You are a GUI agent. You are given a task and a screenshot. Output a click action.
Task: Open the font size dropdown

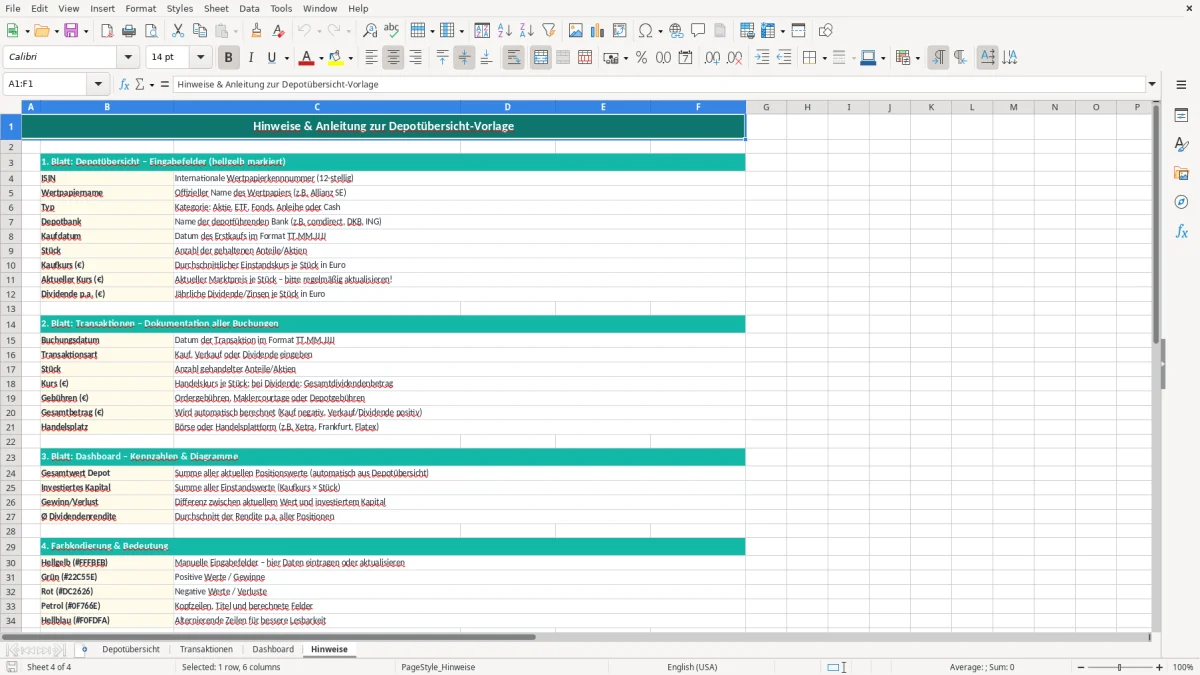(201, 58)
